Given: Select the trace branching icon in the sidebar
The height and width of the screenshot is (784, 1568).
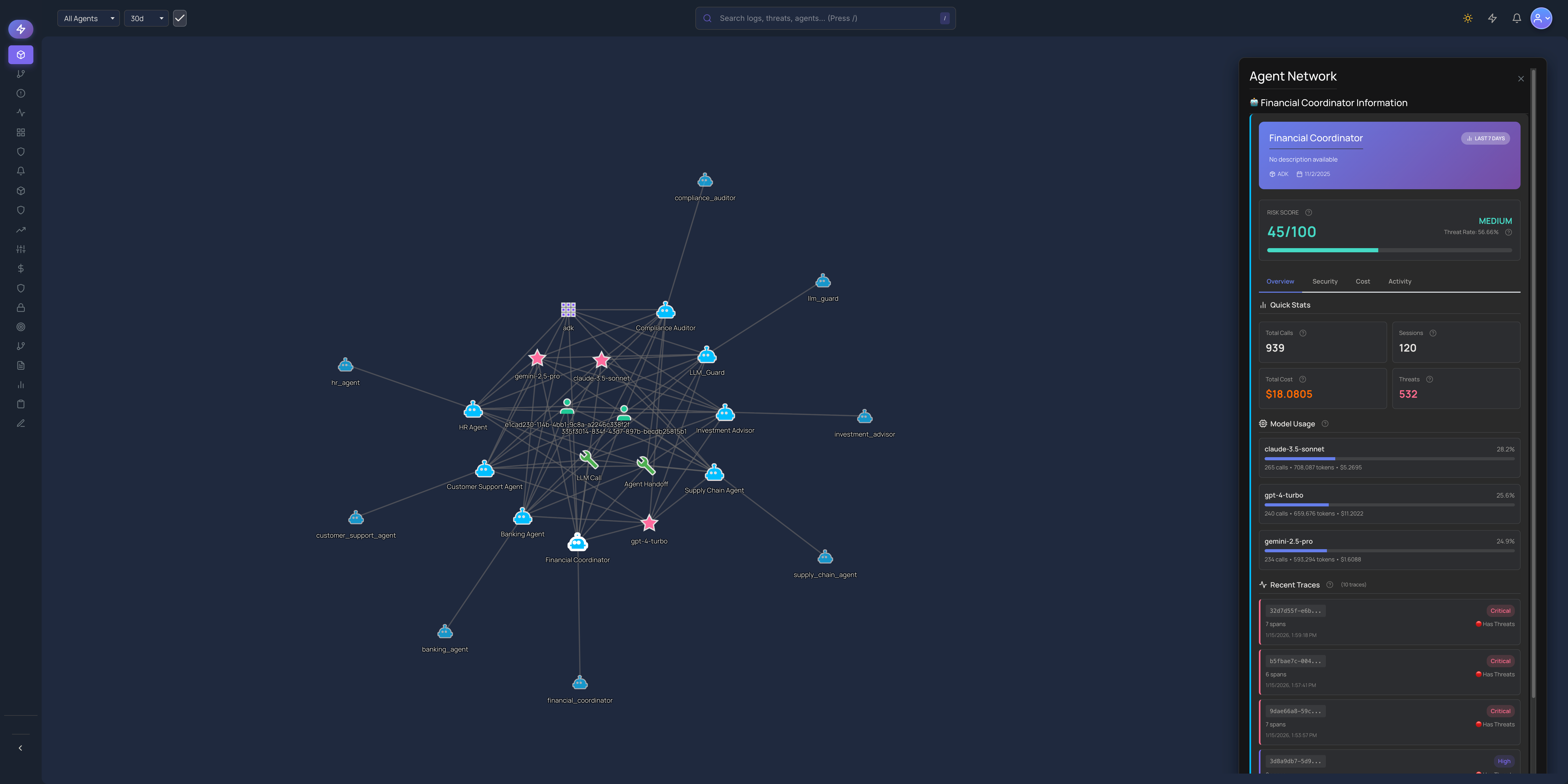Looking at the screenshot, I should (21, 74).
